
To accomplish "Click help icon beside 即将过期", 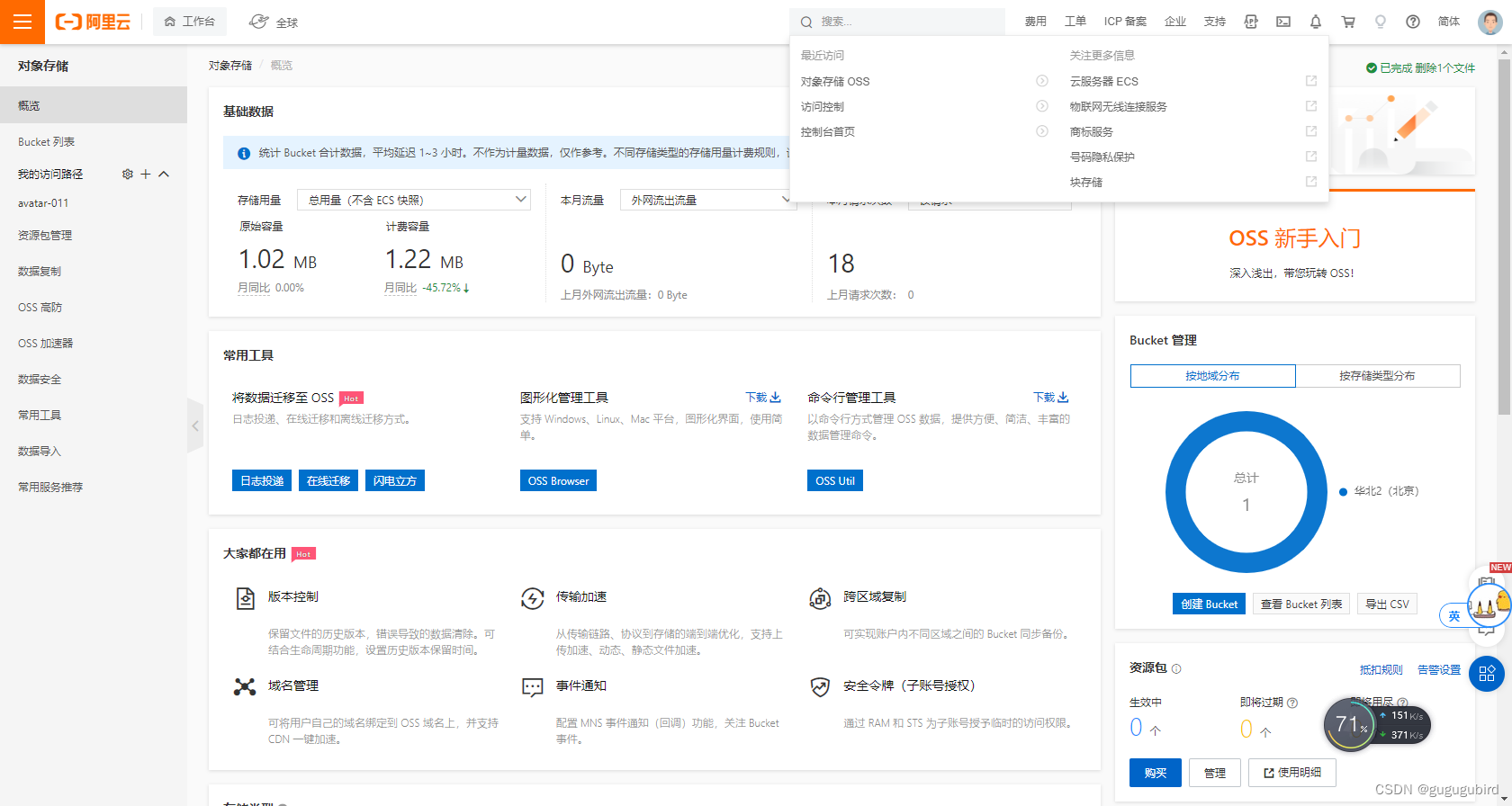I will pyautogui.click(x=1292, y=703).
